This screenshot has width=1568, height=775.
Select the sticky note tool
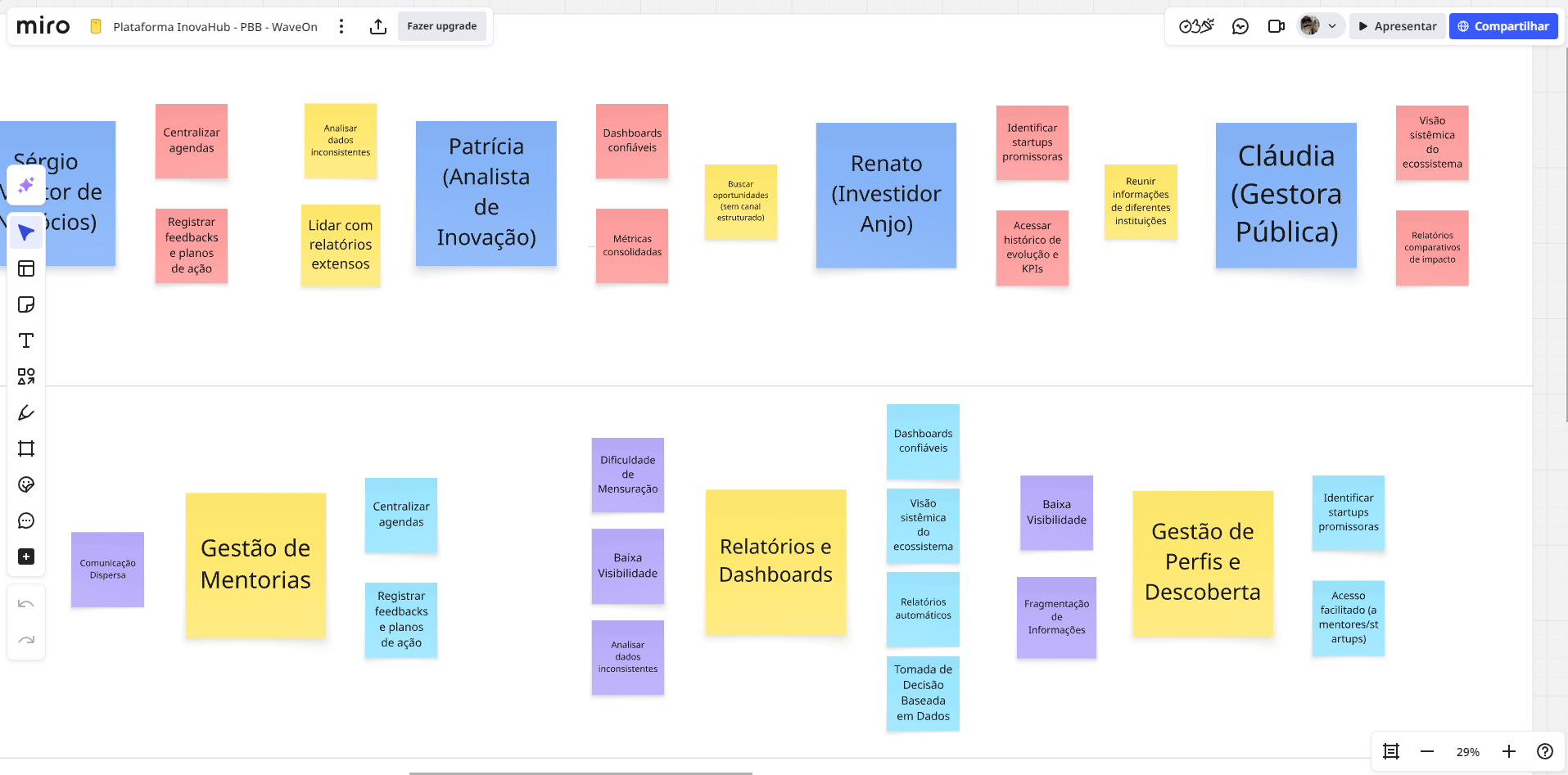coord(26,304)
